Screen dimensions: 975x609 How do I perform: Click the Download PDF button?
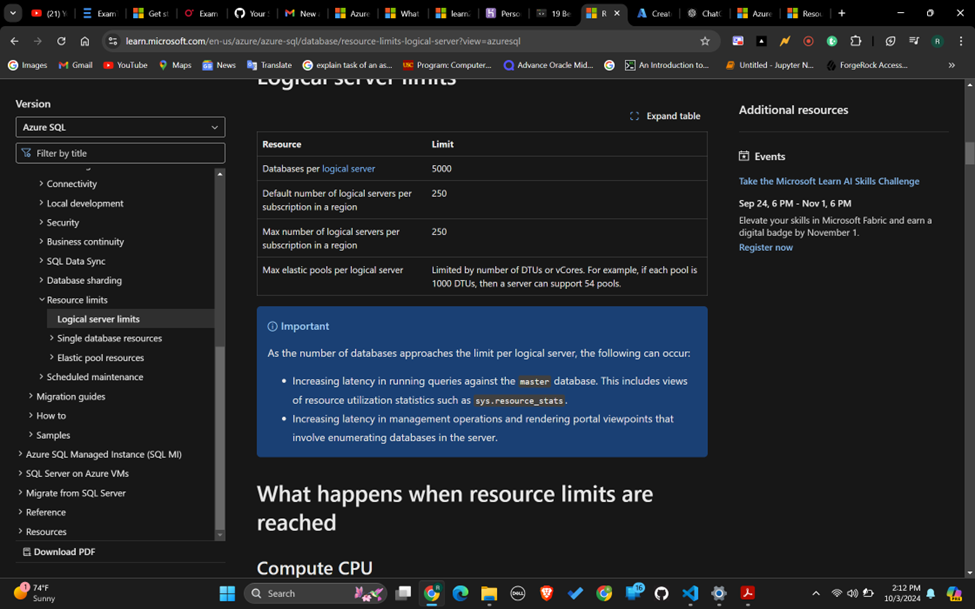point(59,552)
